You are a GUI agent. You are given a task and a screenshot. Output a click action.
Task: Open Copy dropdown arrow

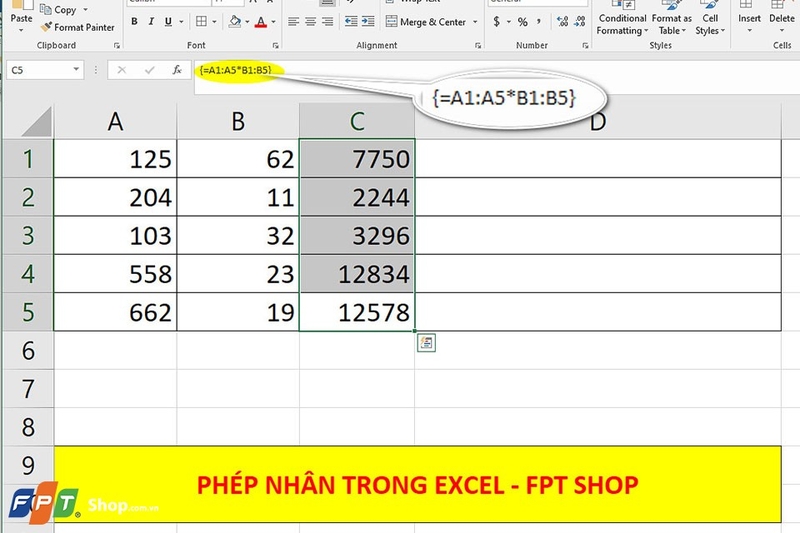[85, 9]
